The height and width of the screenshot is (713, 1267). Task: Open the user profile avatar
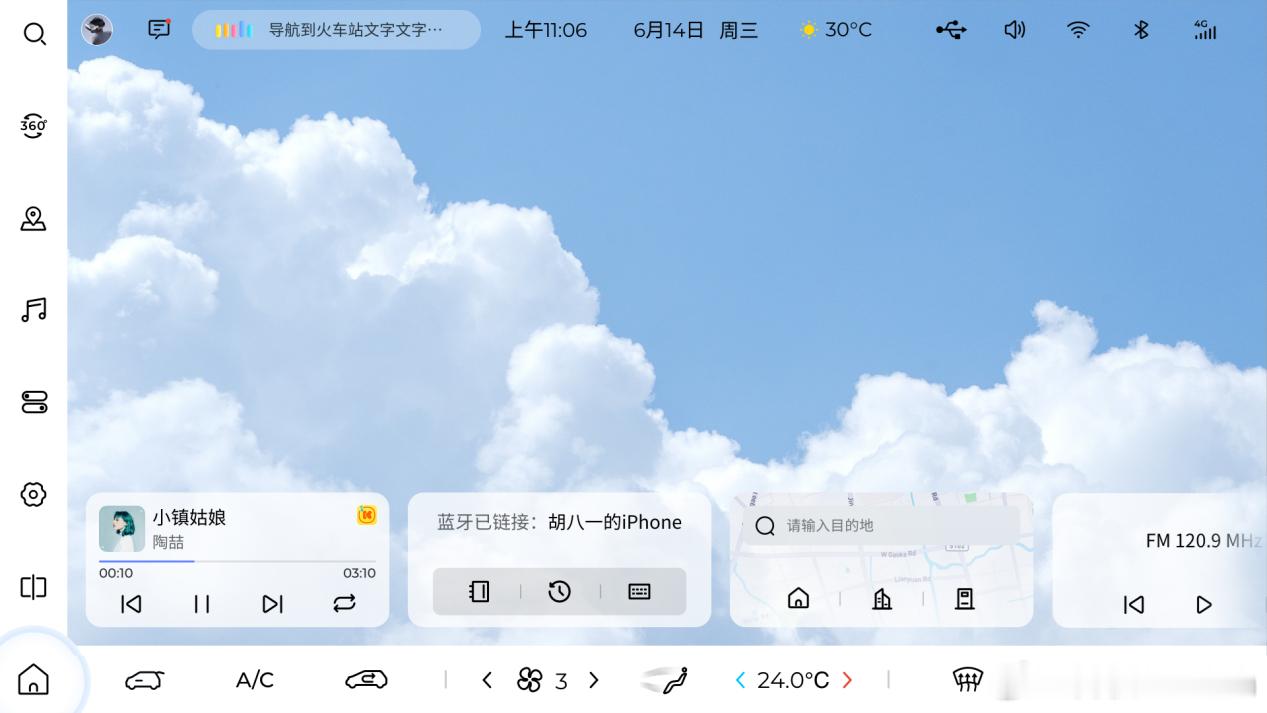tap(97, 30)
